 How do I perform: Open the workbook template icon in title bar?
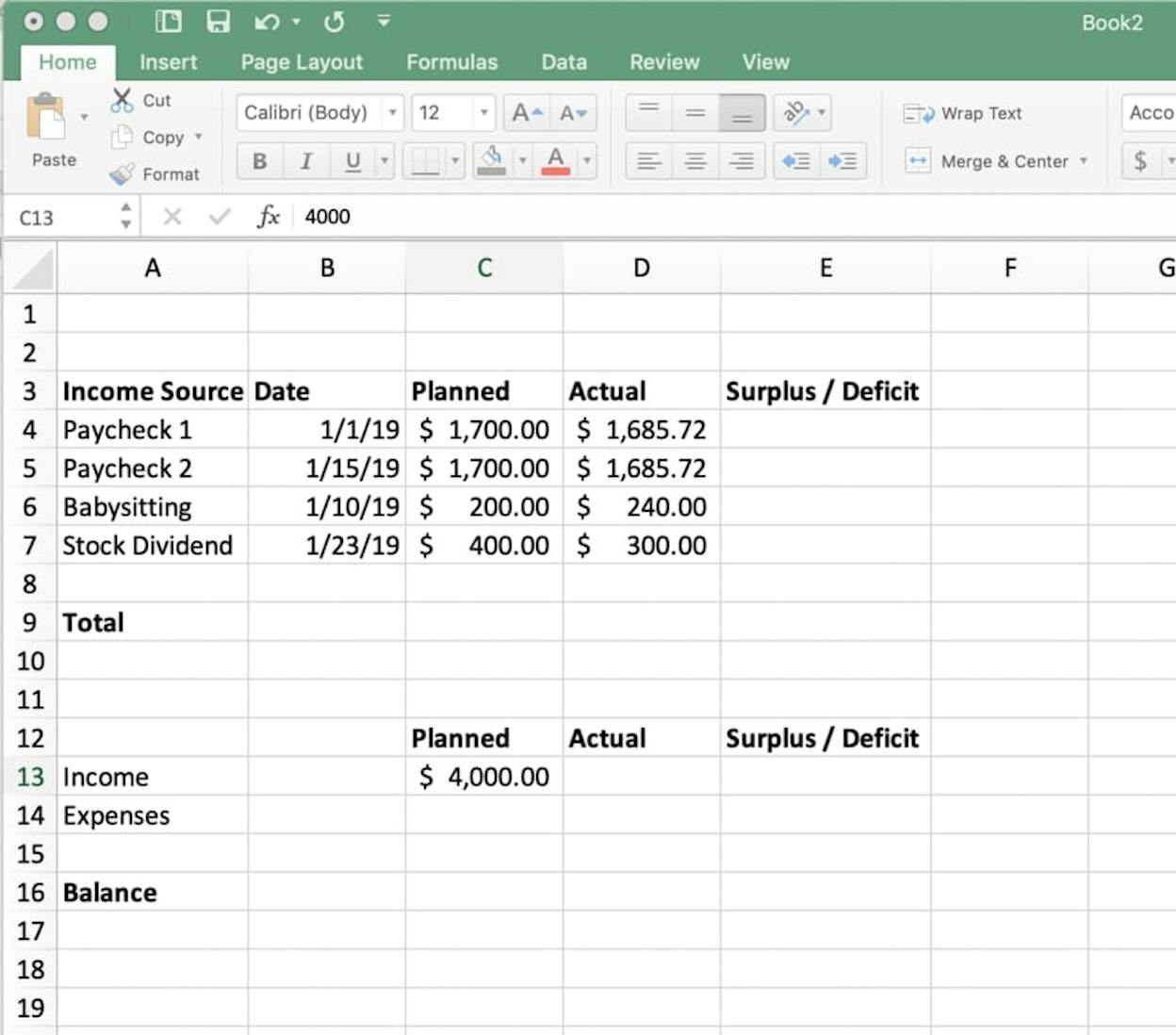[x=169, y=21]
